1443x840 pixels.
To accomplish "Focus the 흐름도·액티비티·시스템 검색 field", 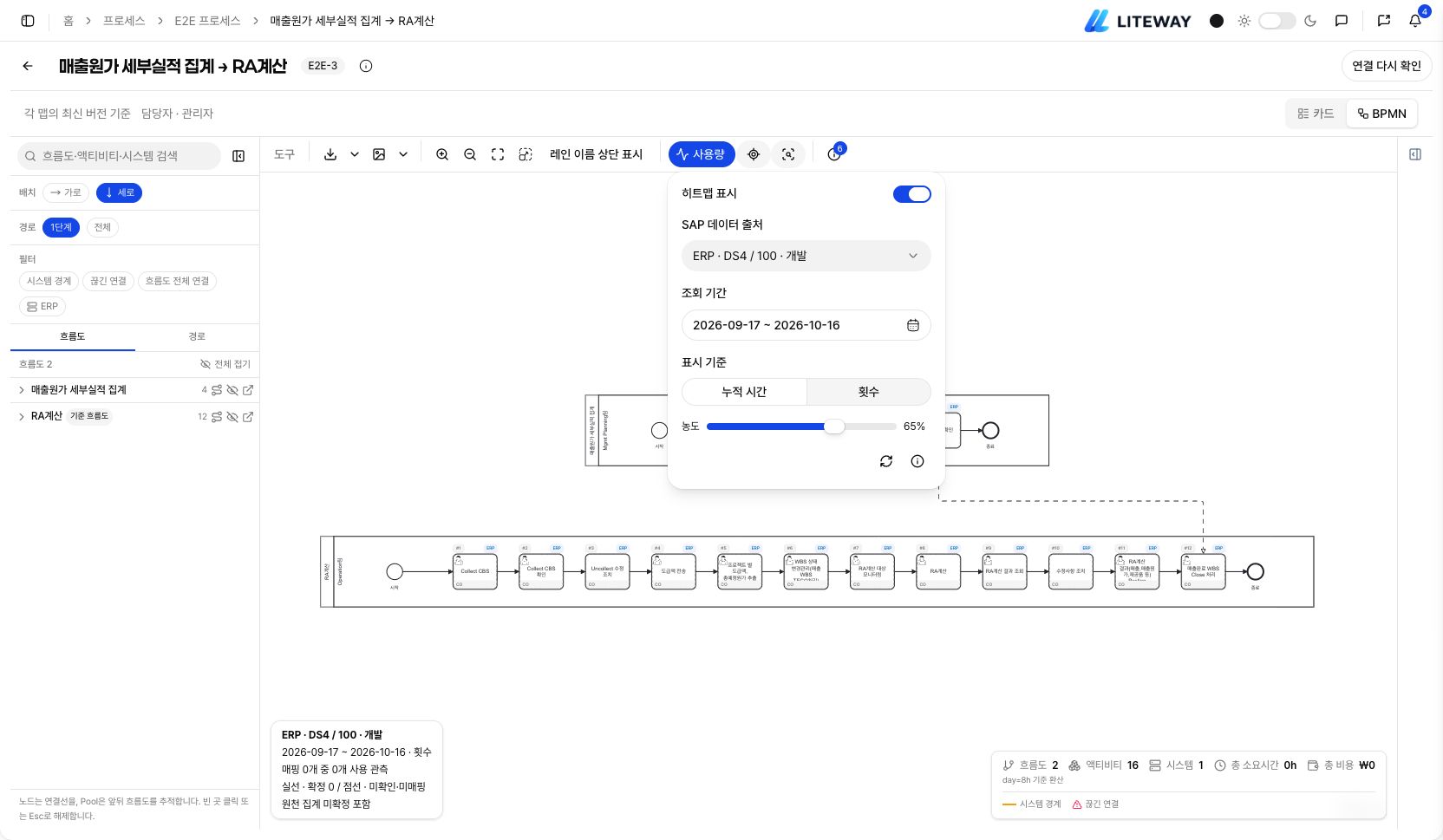I will click(119, 156).
